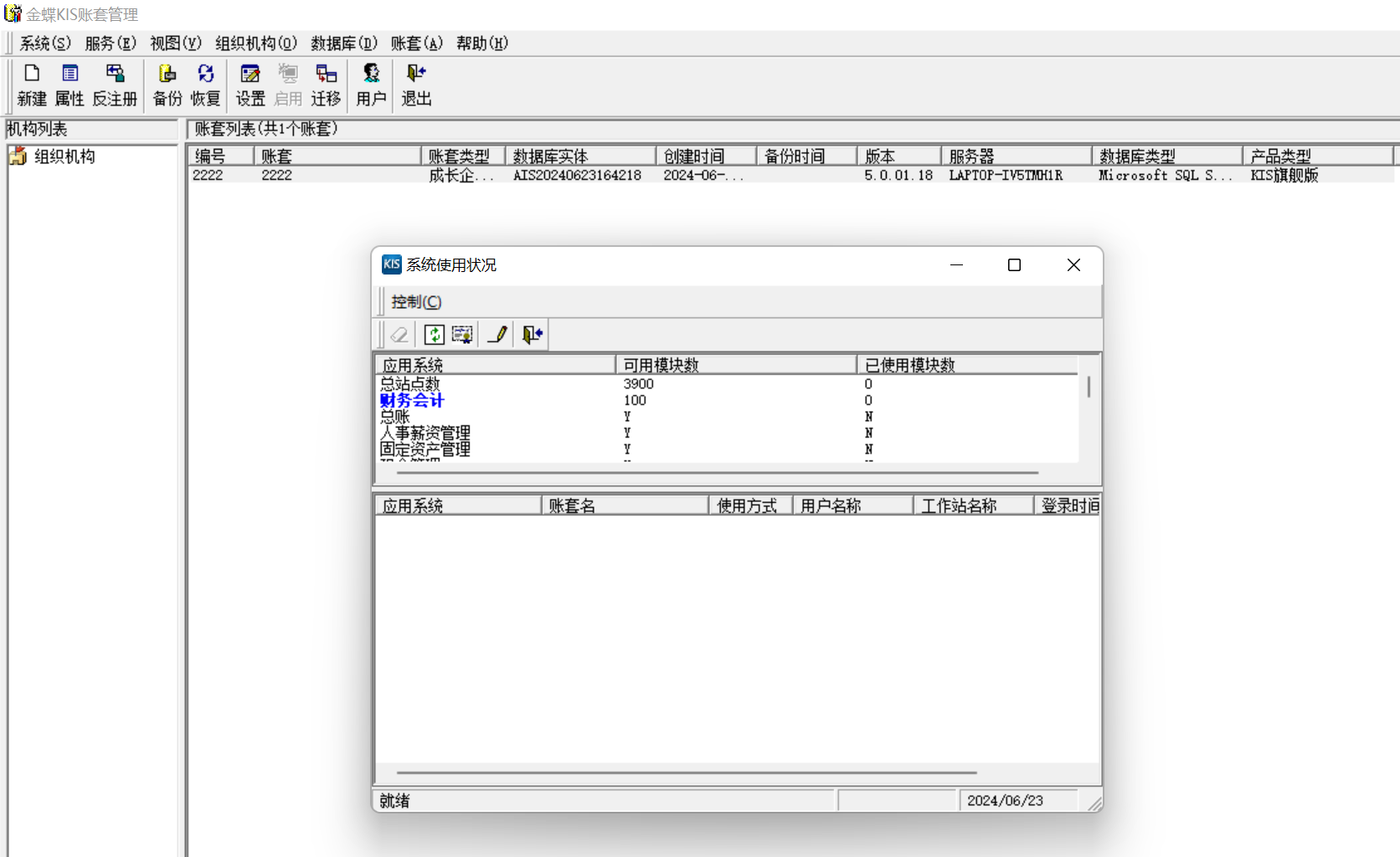Click the 3900 available modules value
This screenshot has width=1400, height=857.
(638, 383)
